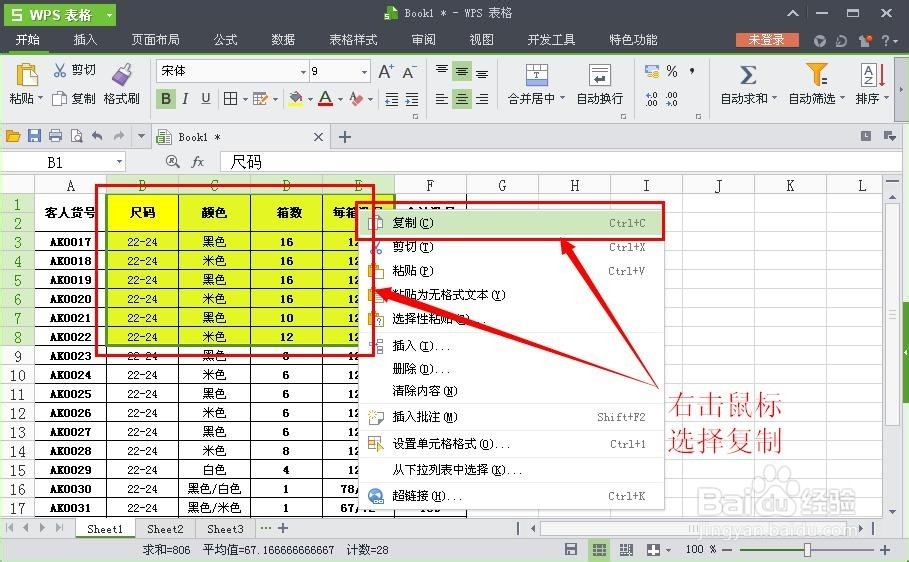Screen dimensions: 909x562
Task: Click the Paste (粘贴) clipboard icon
Action: click(x=26, y=75)
